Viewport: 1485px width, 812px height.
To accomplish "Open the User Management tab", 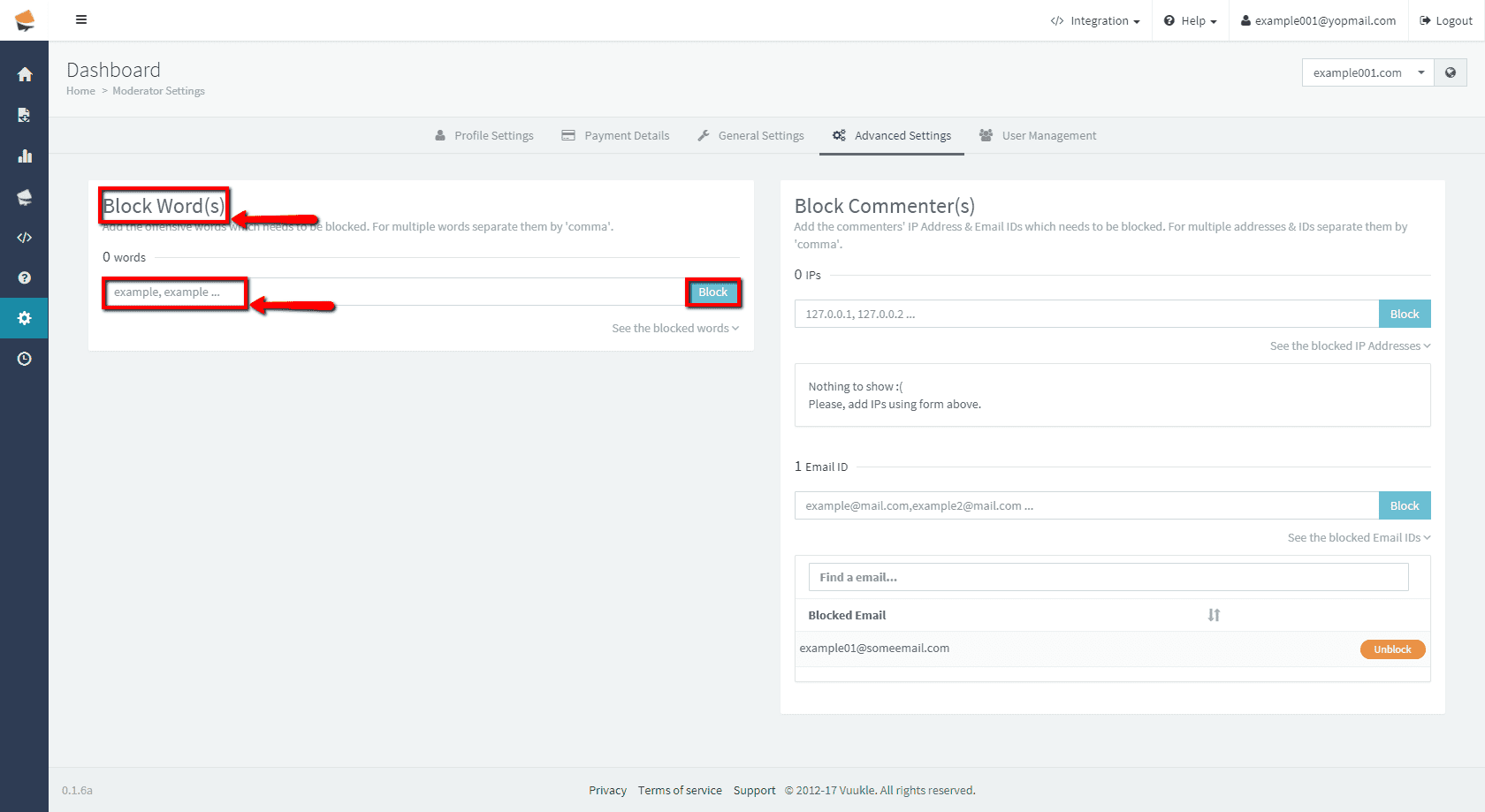I will [x=1038, y=135].
